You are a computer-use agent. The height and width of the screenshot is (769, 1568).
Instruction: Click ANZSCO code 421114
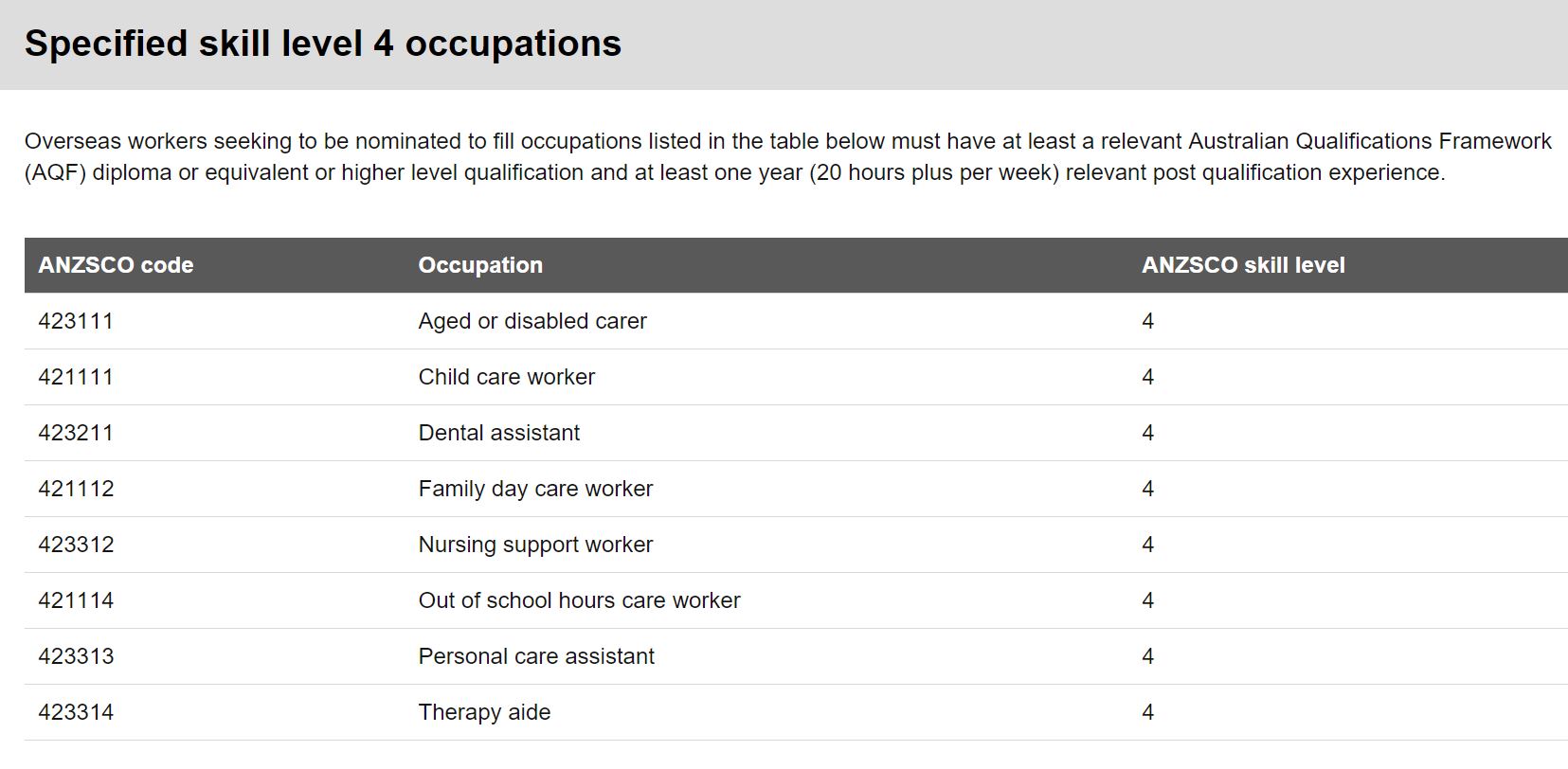76,600
